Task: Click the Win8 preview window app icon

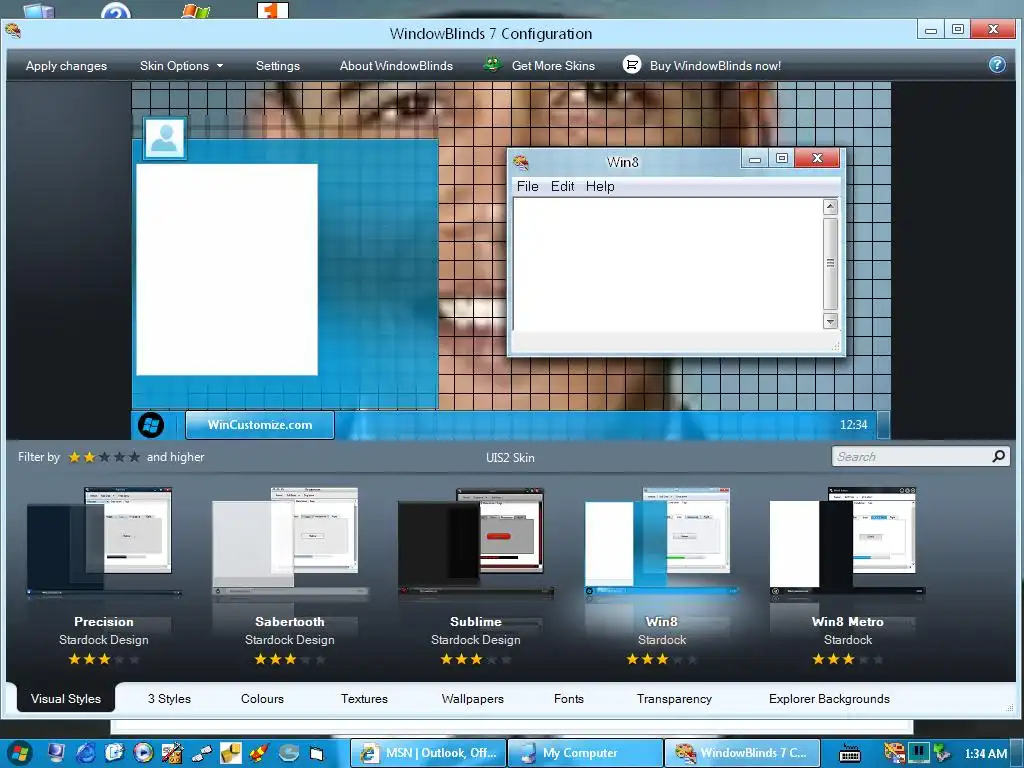Action: 520,161
